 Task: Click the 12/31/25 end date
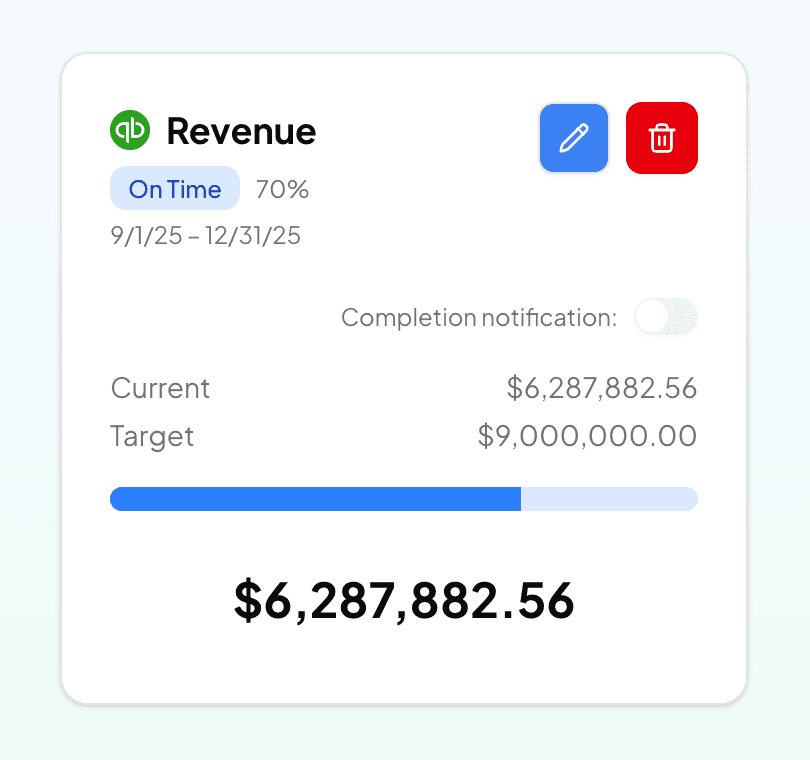pos(253,236)
